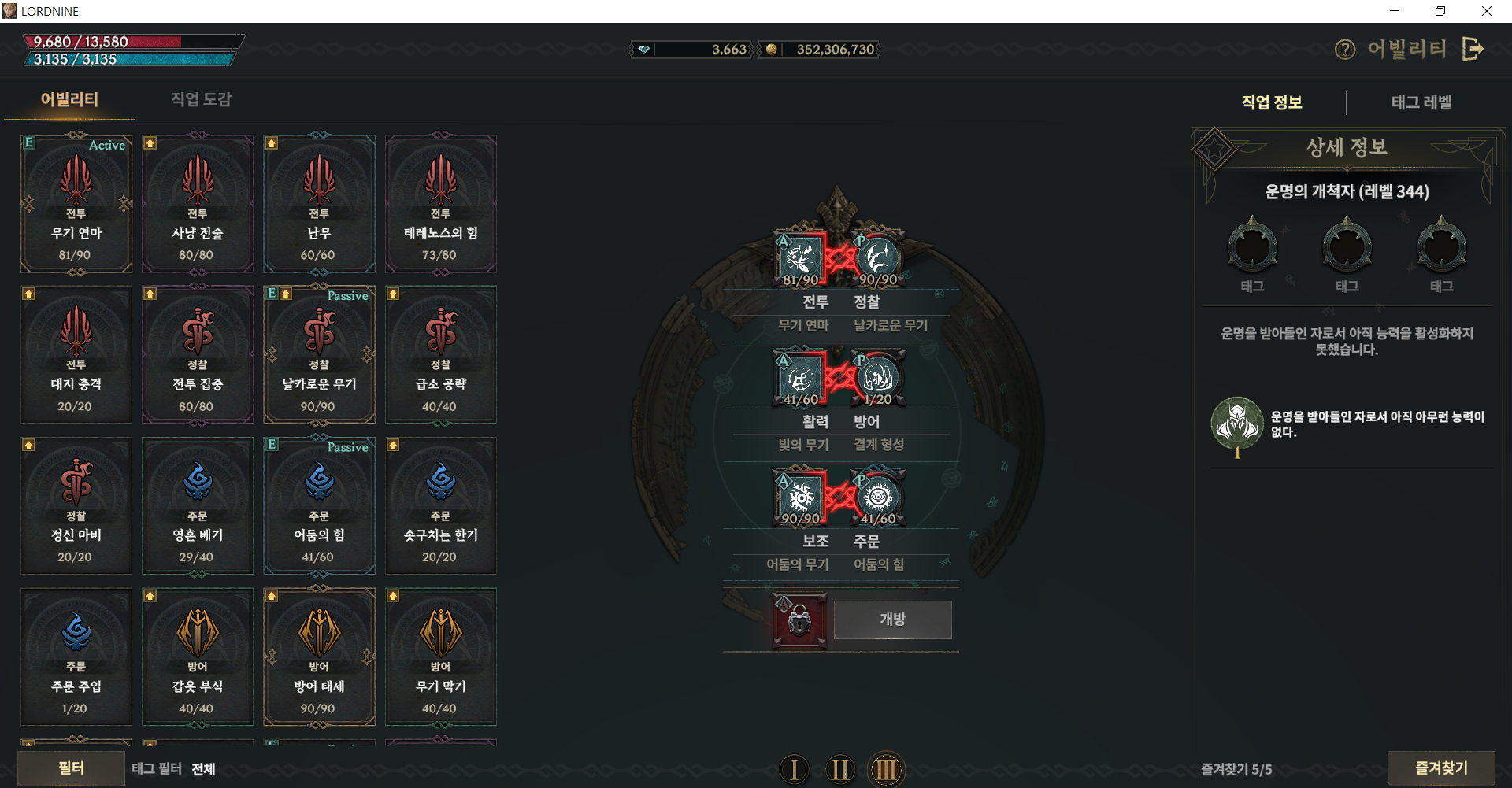Click the help question mark icon

click(x=1345, y=50)
